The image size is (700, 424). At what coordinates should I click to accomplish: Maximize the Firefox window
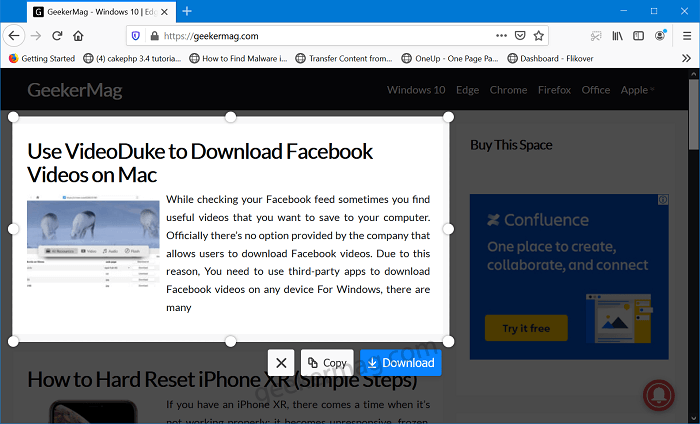click(x=654, y=11)
